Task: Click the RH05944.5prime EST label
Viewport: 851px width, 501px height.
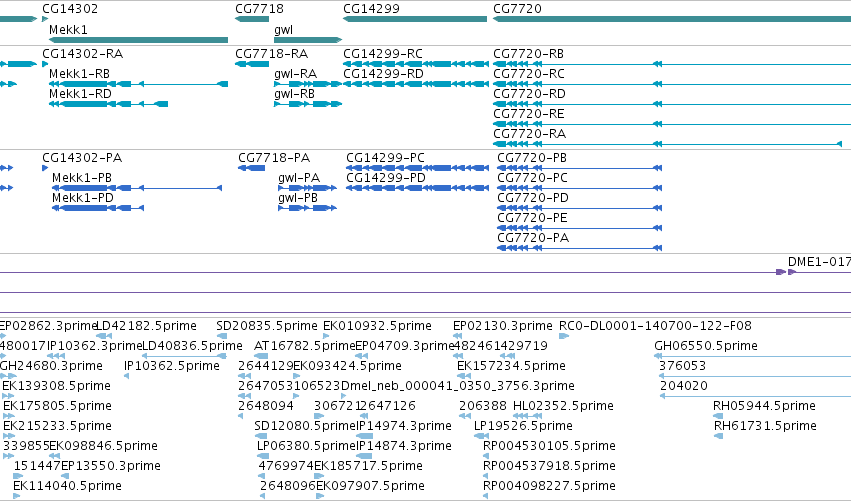Action: (x=764, y=406)
